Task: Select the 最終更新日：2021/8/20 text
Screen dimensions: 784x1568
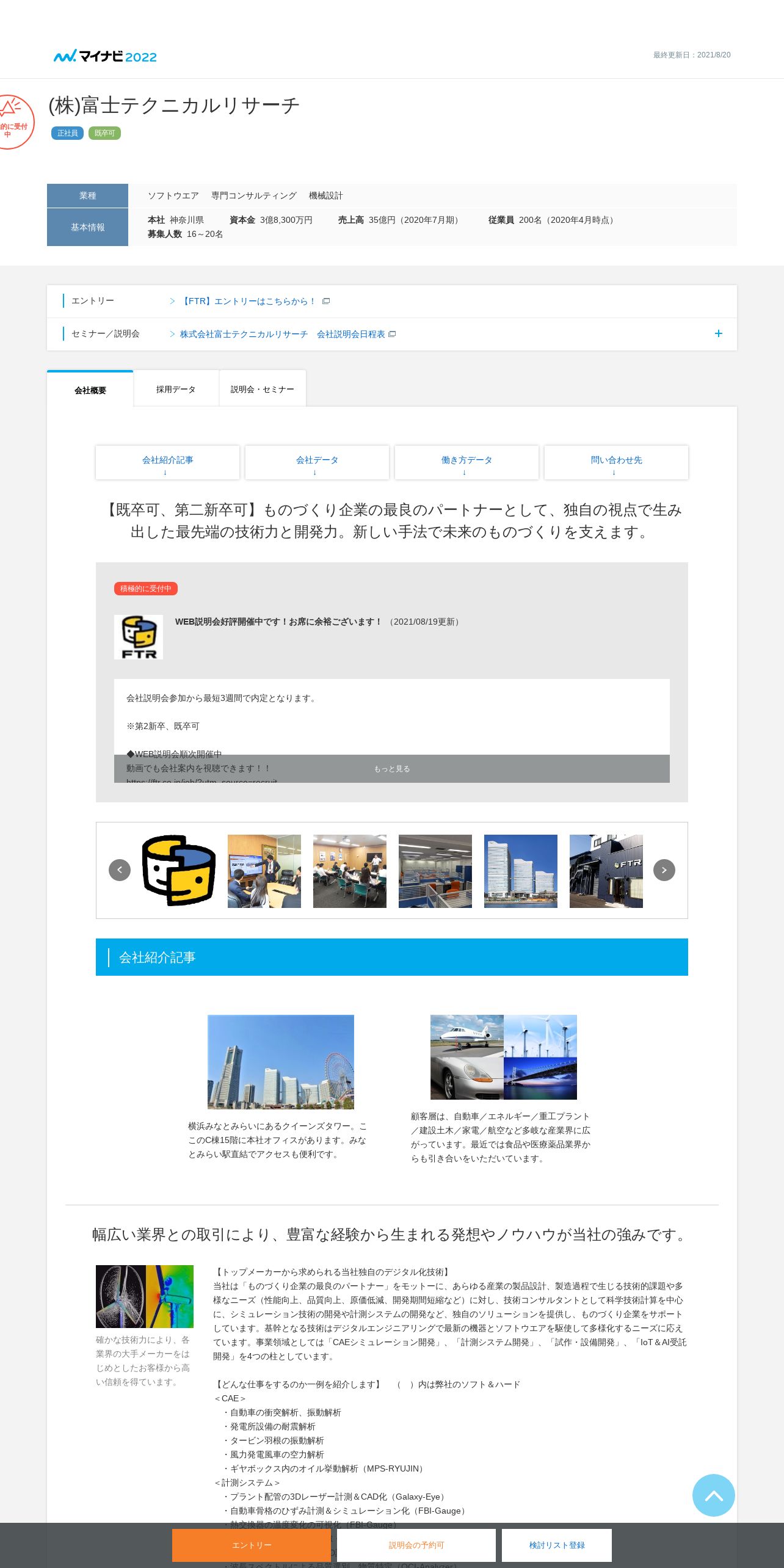Action: [x=692, y=55]
